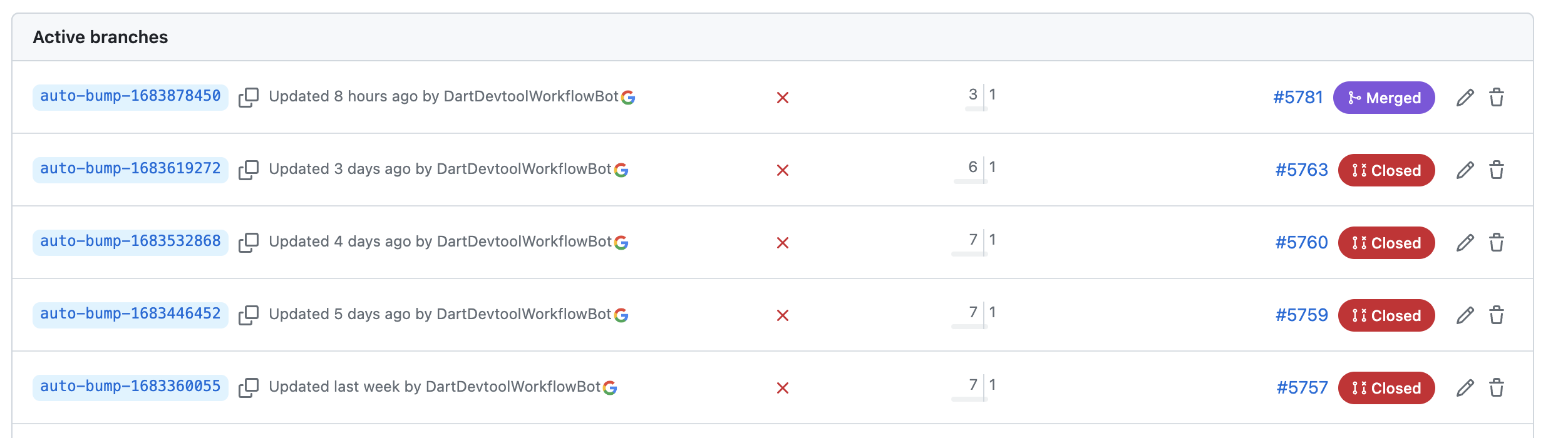This screenshot has width=1568, height=438.
Task: Open failed checks for auto-bump-1683878450
Action: tap(783, 98)
